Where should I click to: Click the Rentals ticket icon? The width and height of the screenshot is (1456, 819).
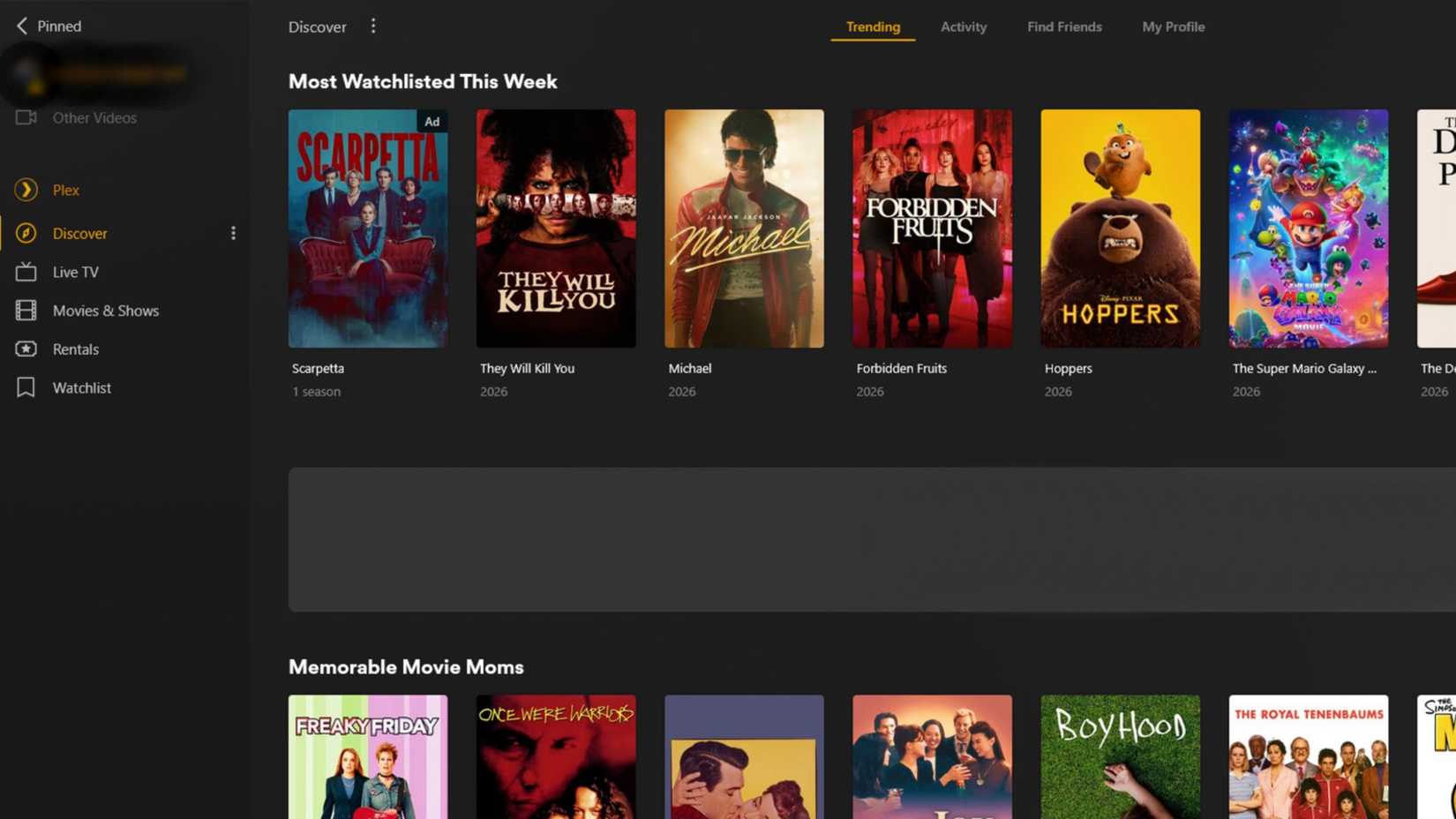click(26, 349)
